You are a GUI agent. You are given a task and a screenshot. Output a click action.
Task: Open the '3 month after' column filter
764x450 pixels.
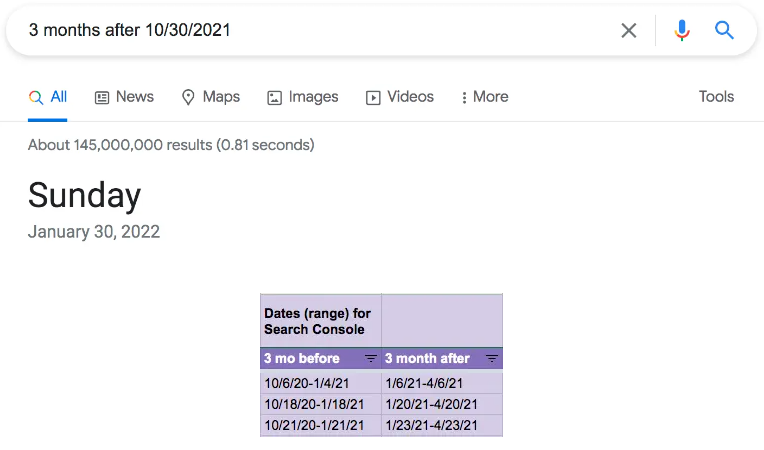point(492,358)
